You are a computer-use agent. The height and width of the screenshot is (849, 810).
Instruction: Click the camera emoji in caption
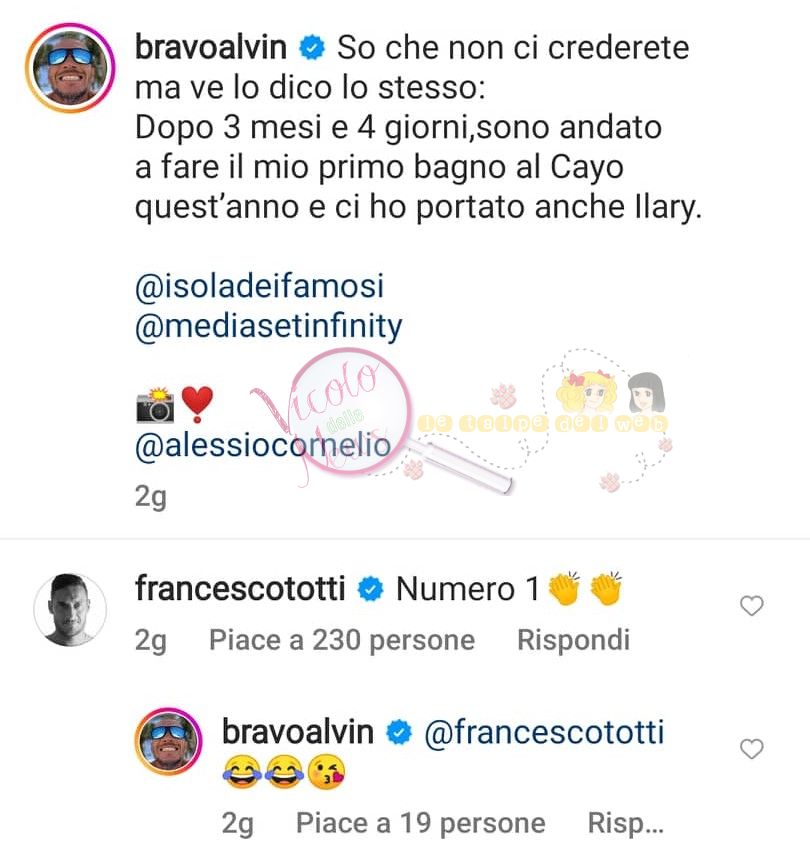(x=155, y=405)
